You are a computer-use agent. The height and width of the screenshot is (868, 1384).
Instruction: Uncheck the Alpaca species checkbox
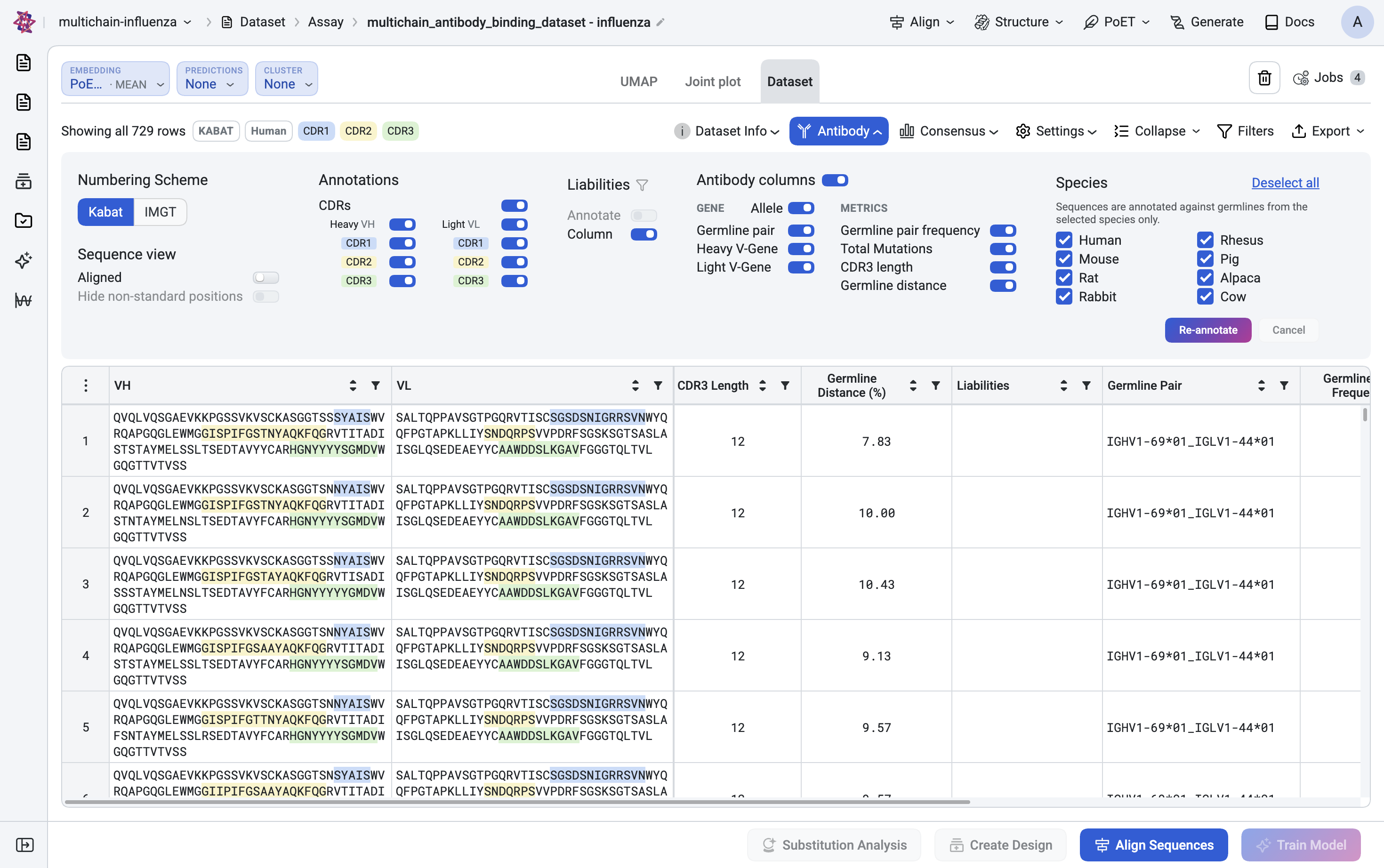[1205, 278]
